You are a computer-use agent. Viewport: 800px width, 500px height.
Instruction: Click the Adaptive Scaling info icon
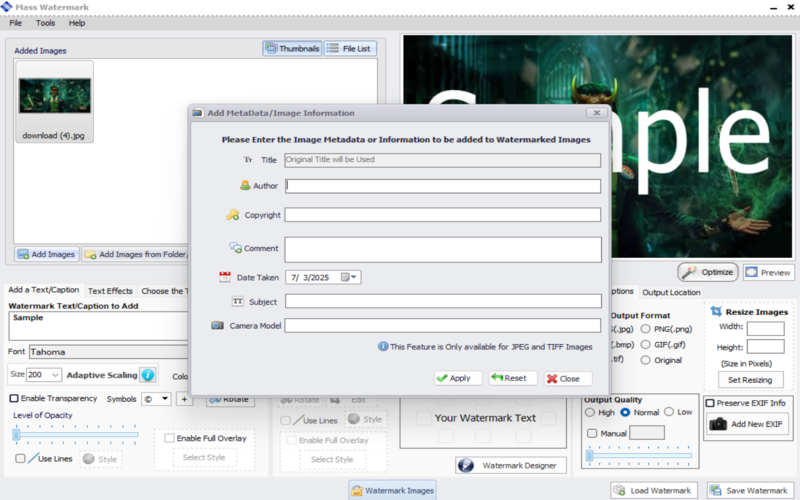pos(148,375)
